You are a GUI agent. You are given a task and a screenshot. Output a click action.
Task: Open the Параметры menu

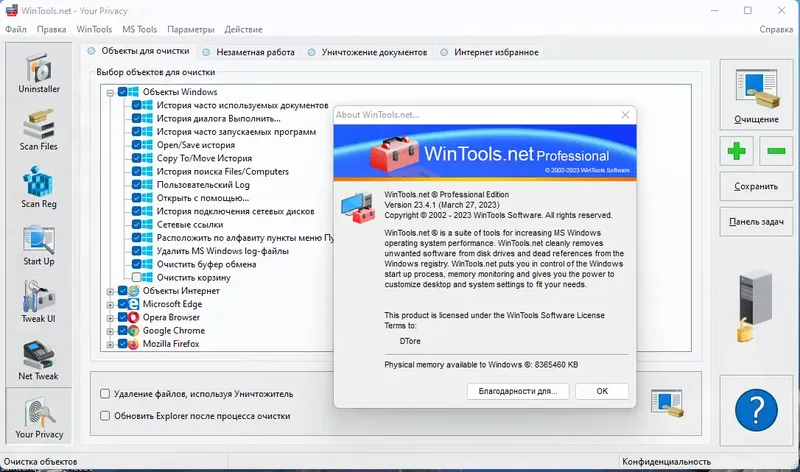pyautogui.click(x=190, y=30)
